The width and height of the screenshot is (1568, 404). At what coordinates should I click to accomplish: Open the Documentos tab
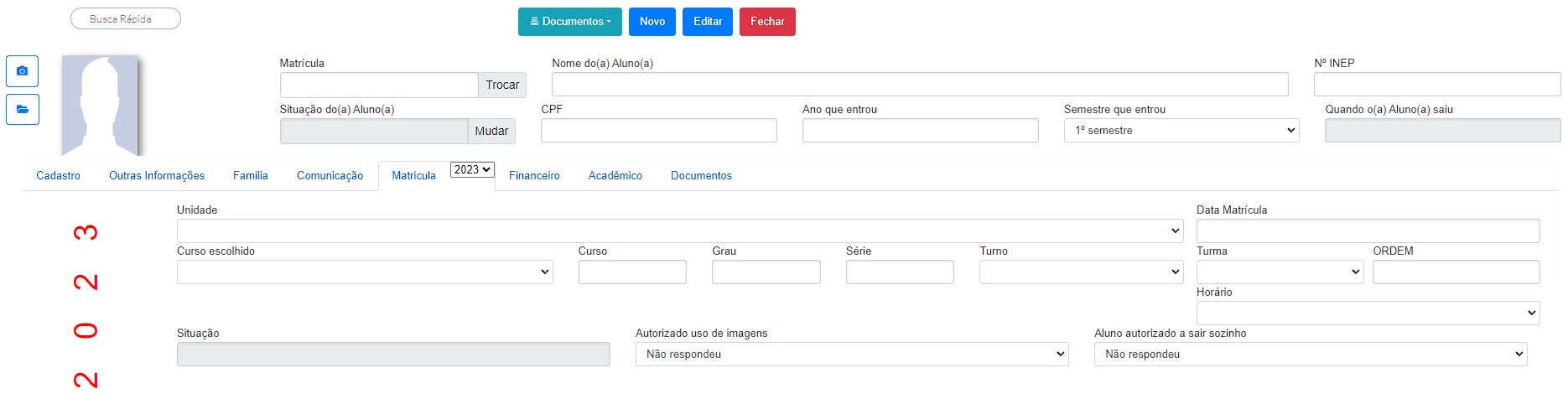coord(701,175)
